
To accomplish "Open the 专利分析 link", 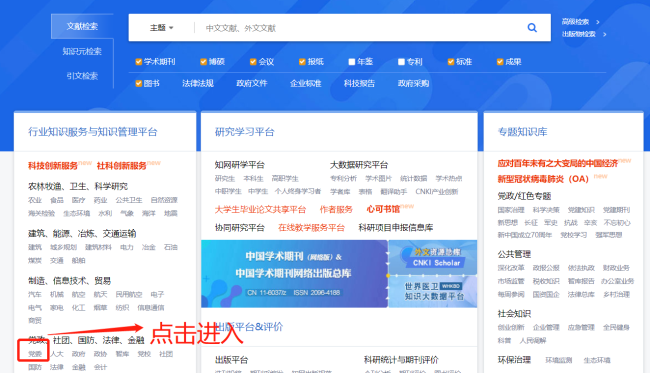I will click(343, 179).
